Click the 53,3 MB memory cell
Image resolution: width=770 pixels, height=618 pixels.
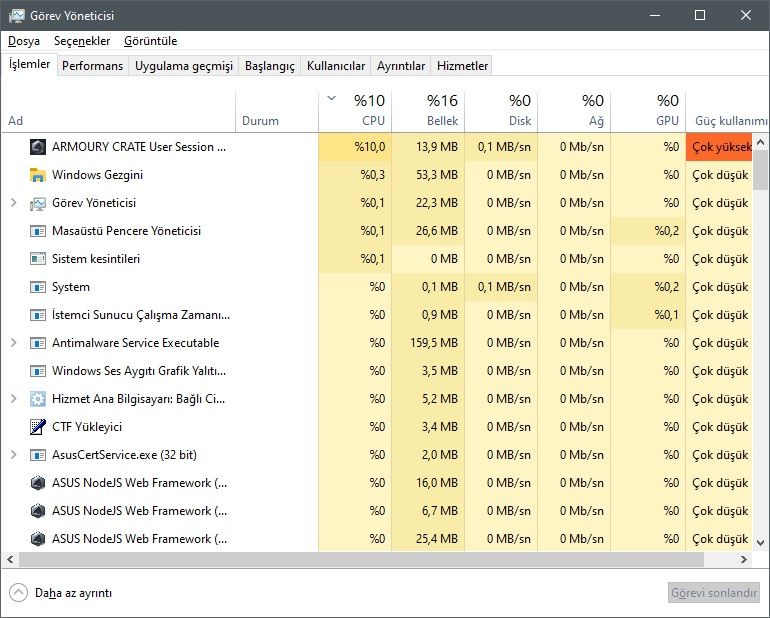pos(428,175)
